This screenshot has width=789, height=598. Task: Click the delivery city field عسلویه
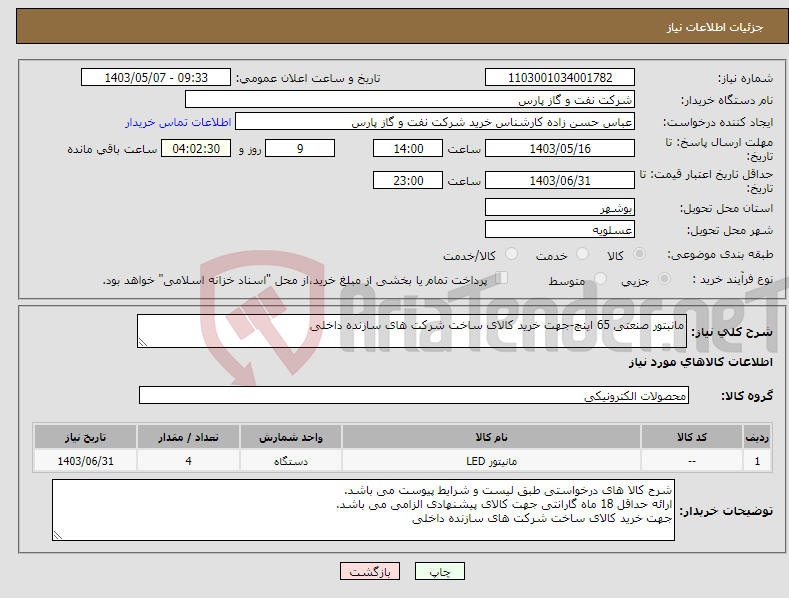[560, 230]
